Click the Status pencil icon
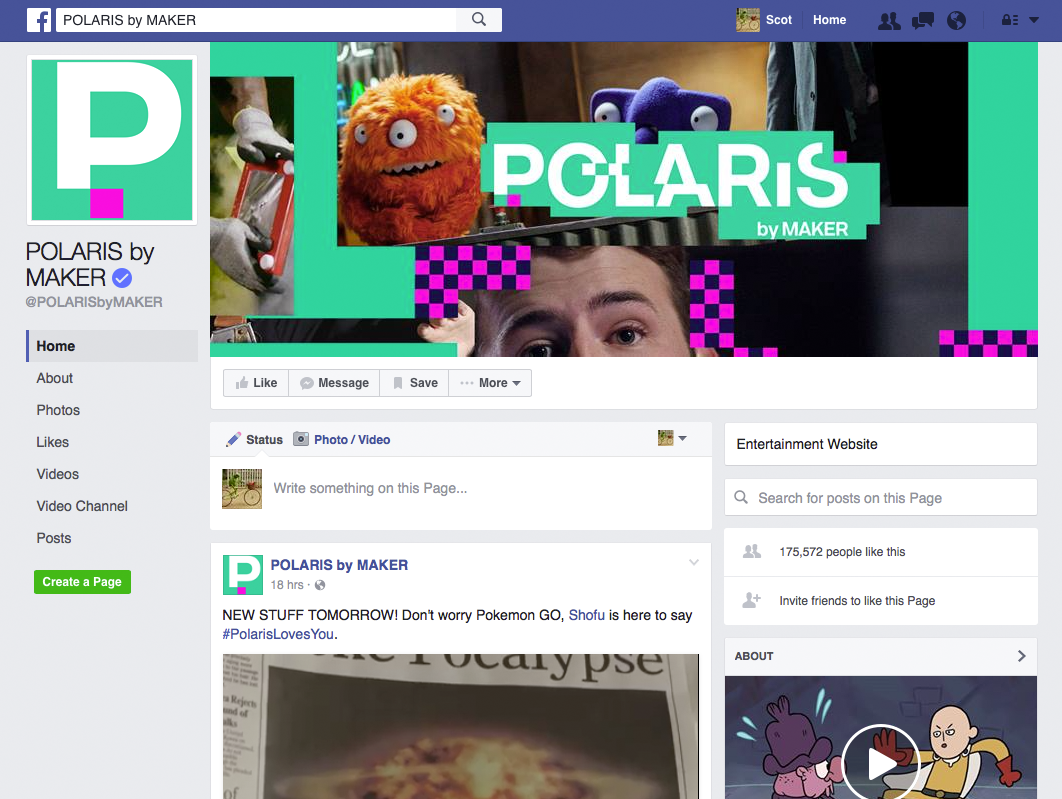This screenshot has height=799, width=1062. (234, 439)
